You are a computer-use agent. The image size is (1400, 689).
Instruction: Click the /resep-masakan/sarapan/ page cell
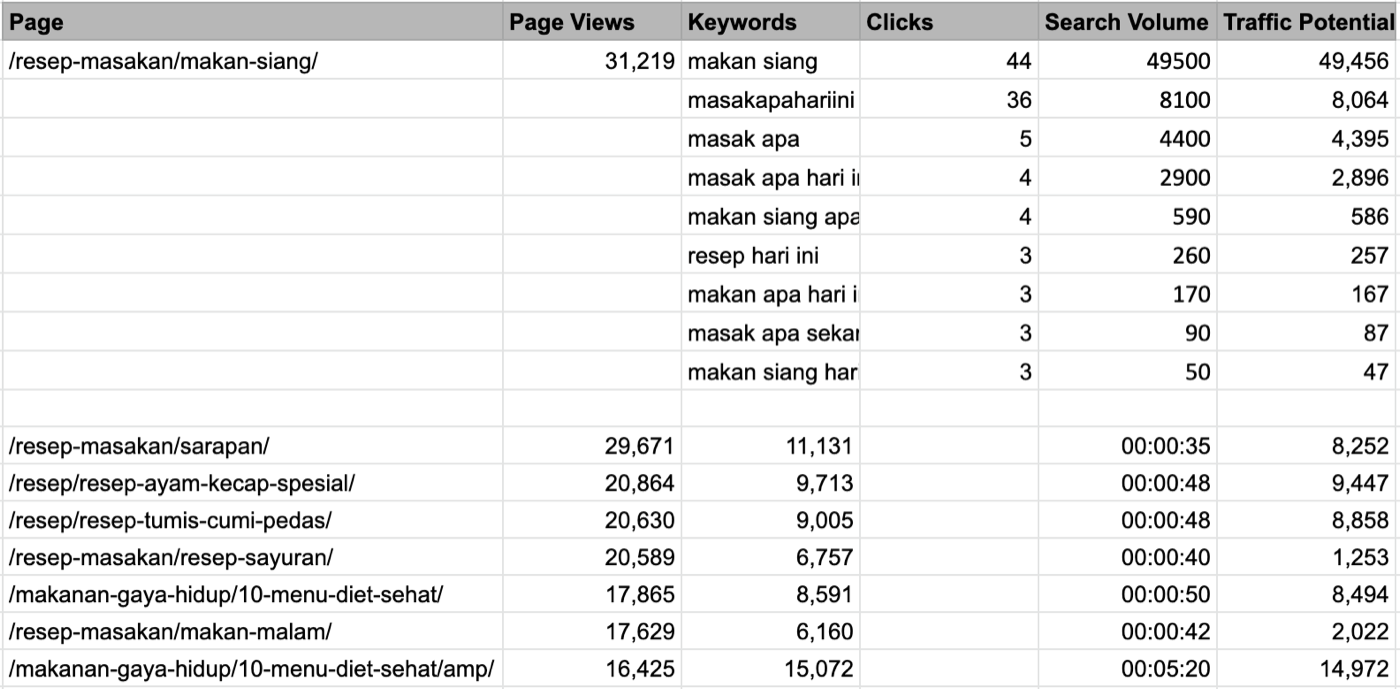coord(252,446)
